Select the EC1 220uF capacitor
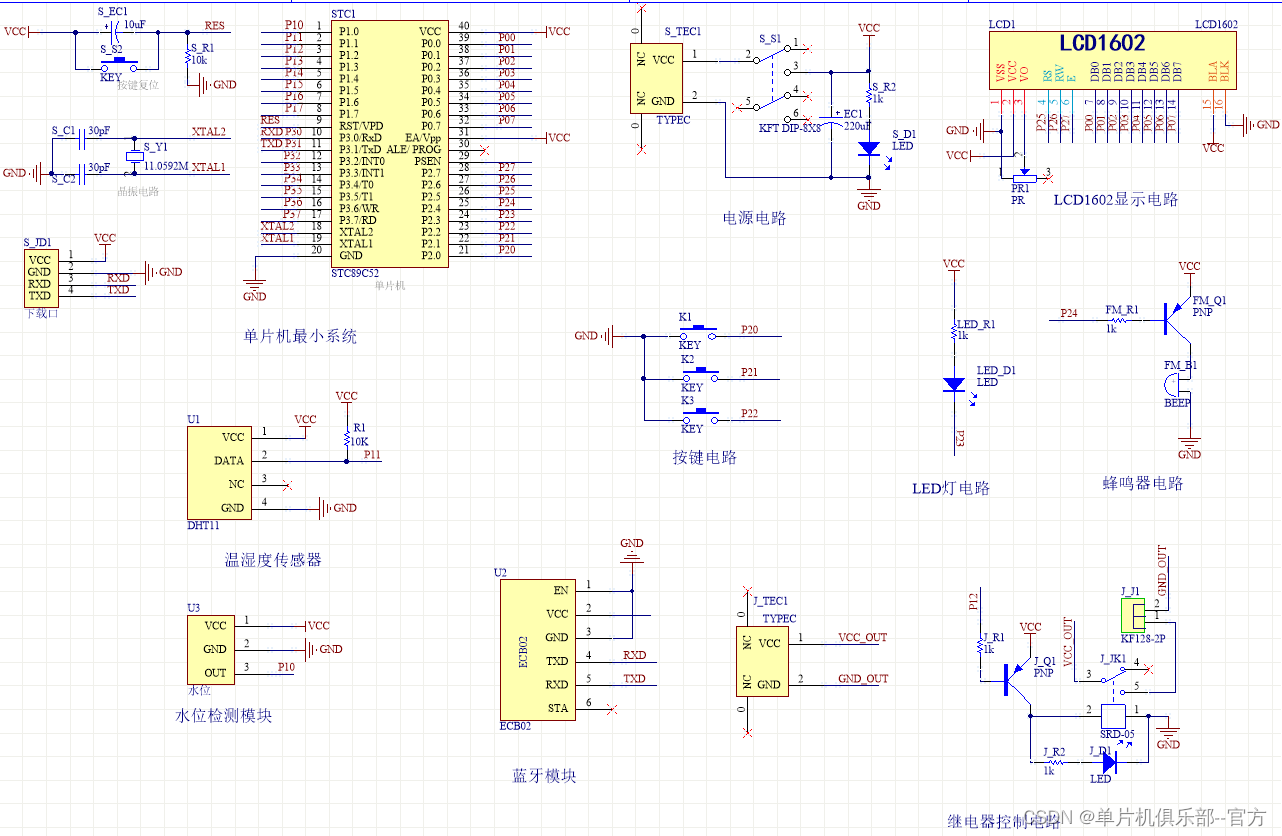 [x=831, y=121]
